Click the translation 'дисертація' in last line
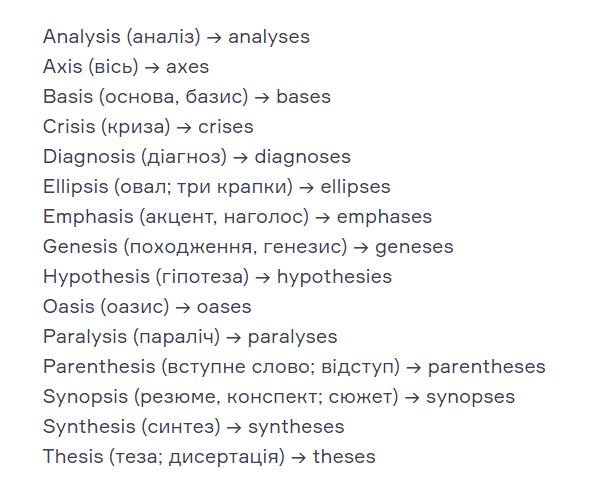Screen dimensions: 590x488 pyautogui.click(x=224, y=457)
